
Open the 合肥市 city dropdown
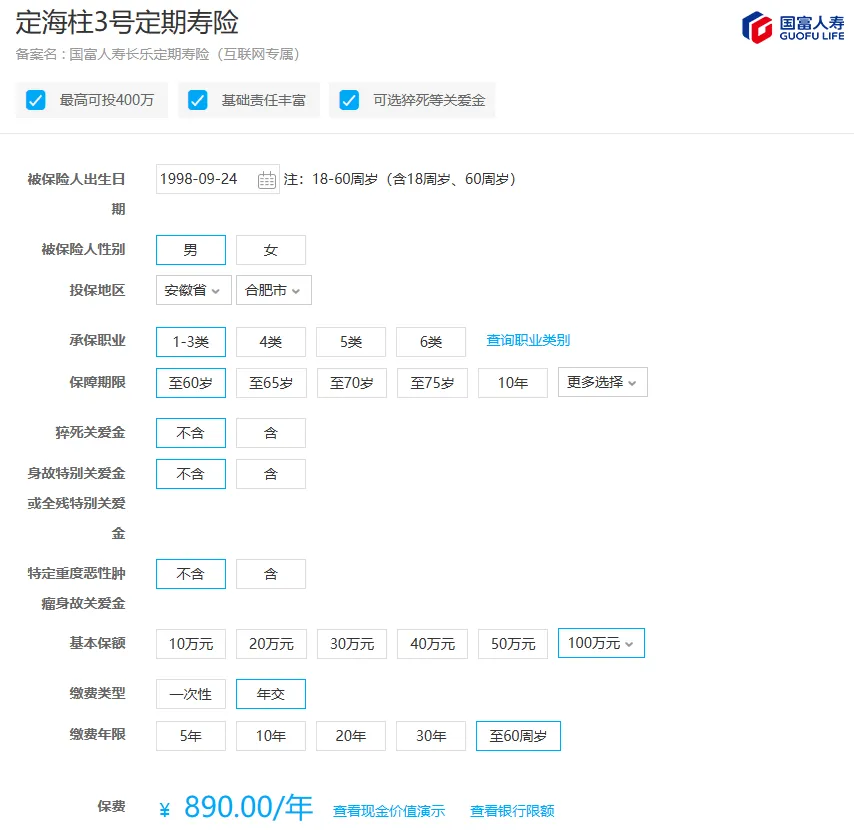pyautogui.click(x=273, y=290)
